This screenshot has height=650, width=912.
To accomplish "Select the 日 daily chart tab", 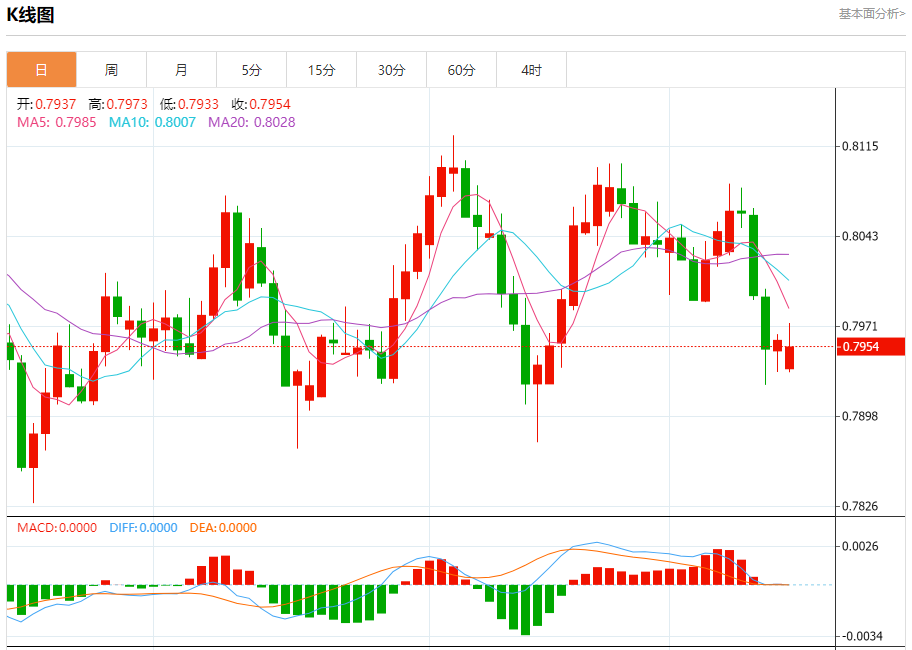I will pos(41,70).
